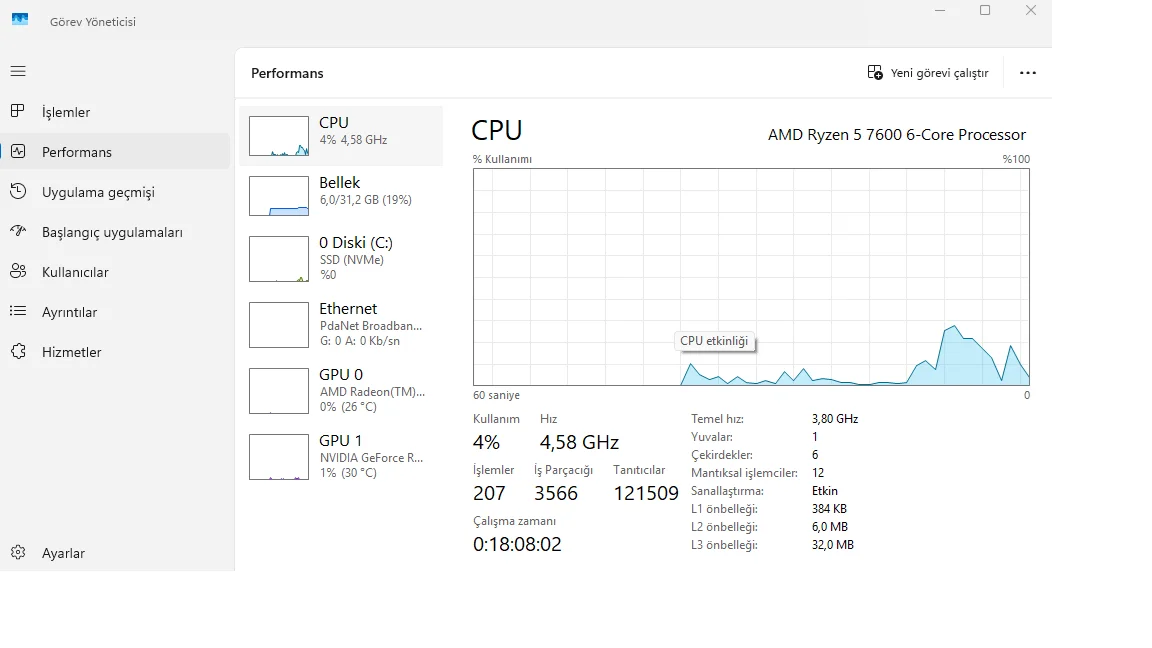Maximize the Görev Yöneticisi window
1152x648 pixels.
click(x=985, y=11)
